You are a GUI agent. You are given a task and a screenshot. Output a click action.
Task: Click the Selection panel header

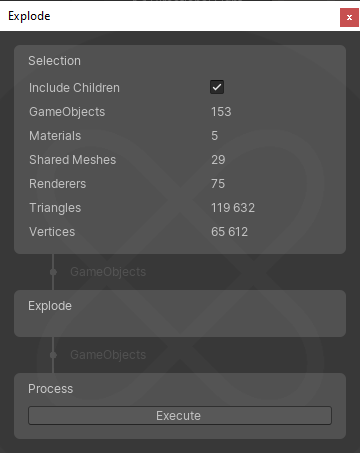pos(54,61)
